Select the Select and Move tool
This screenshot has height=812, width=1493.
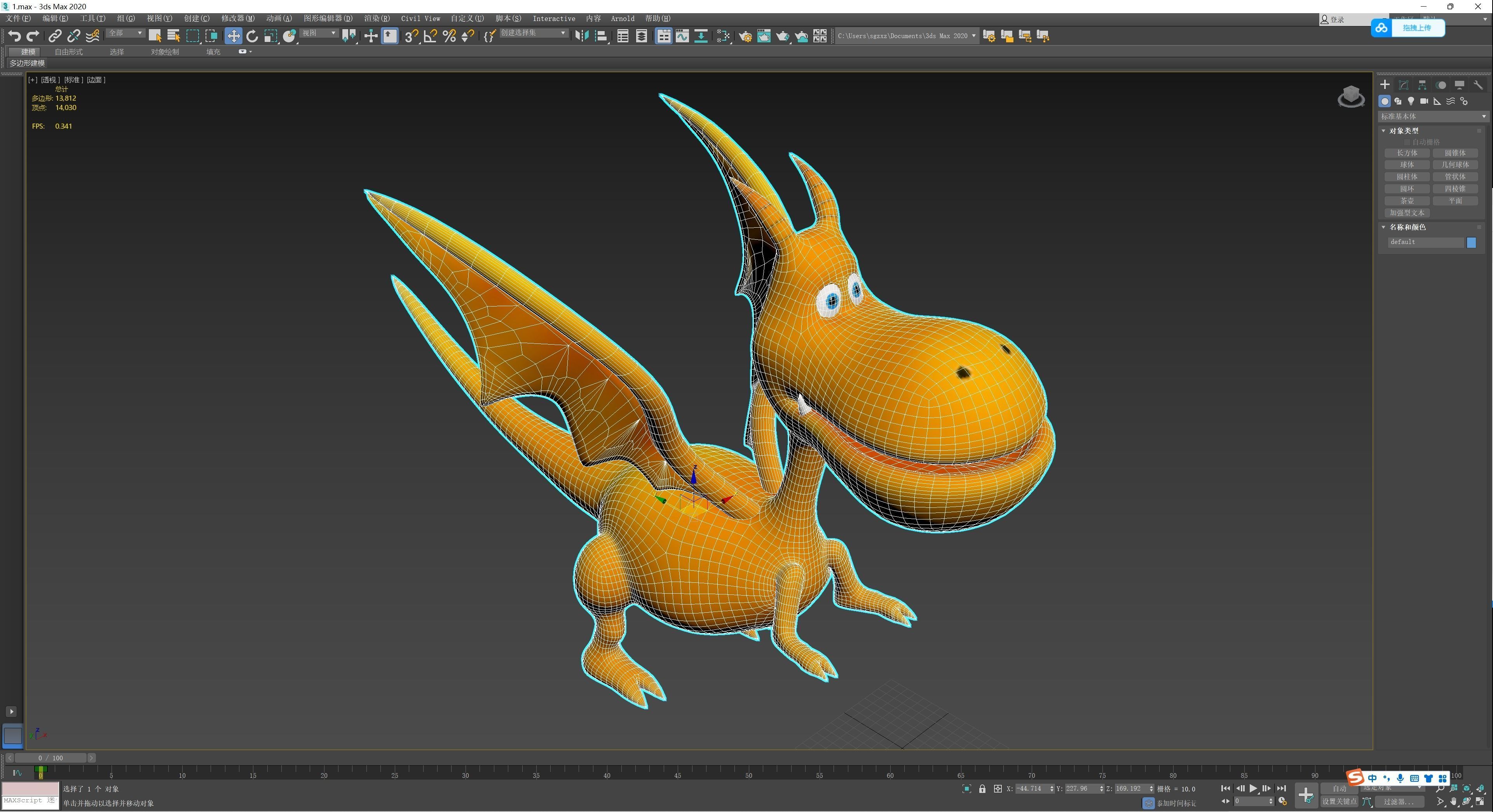(233, 36)
